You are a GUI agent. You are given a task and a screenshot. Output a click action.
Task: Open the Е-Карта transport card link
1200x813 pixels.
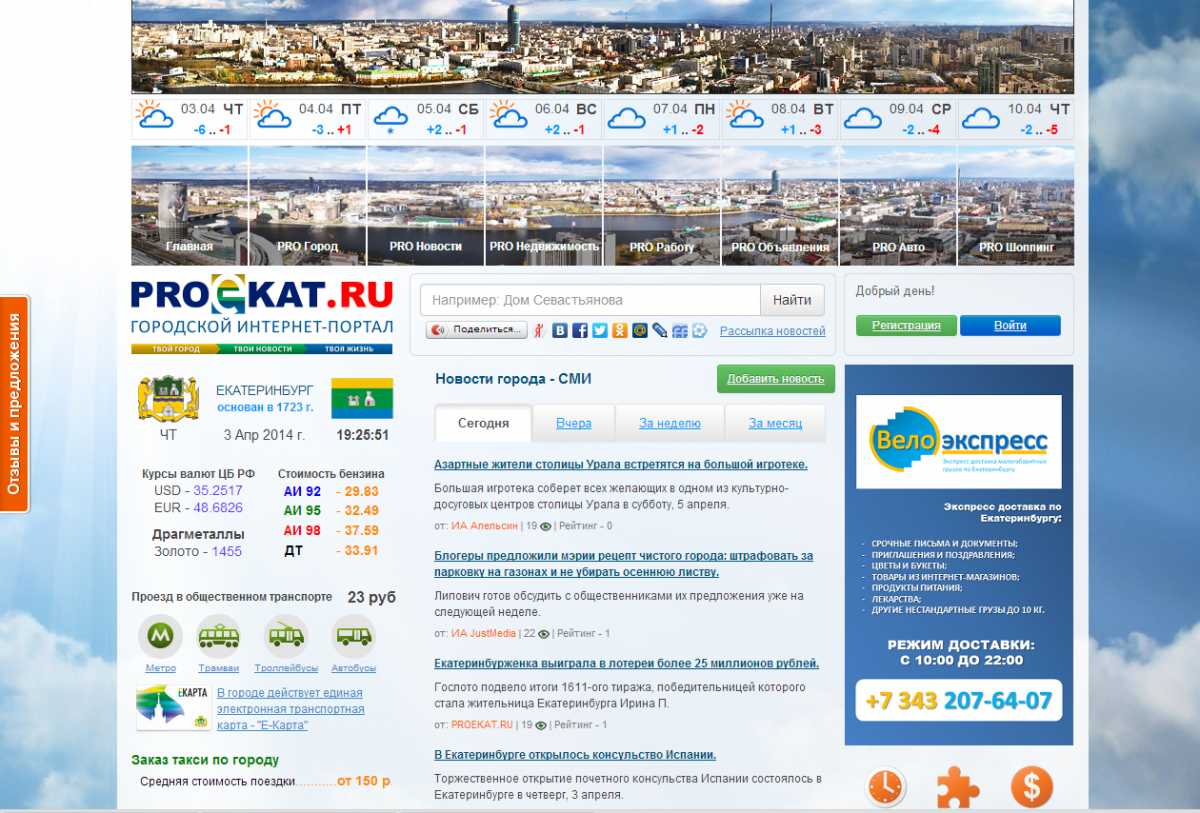(x=290, y=709)
